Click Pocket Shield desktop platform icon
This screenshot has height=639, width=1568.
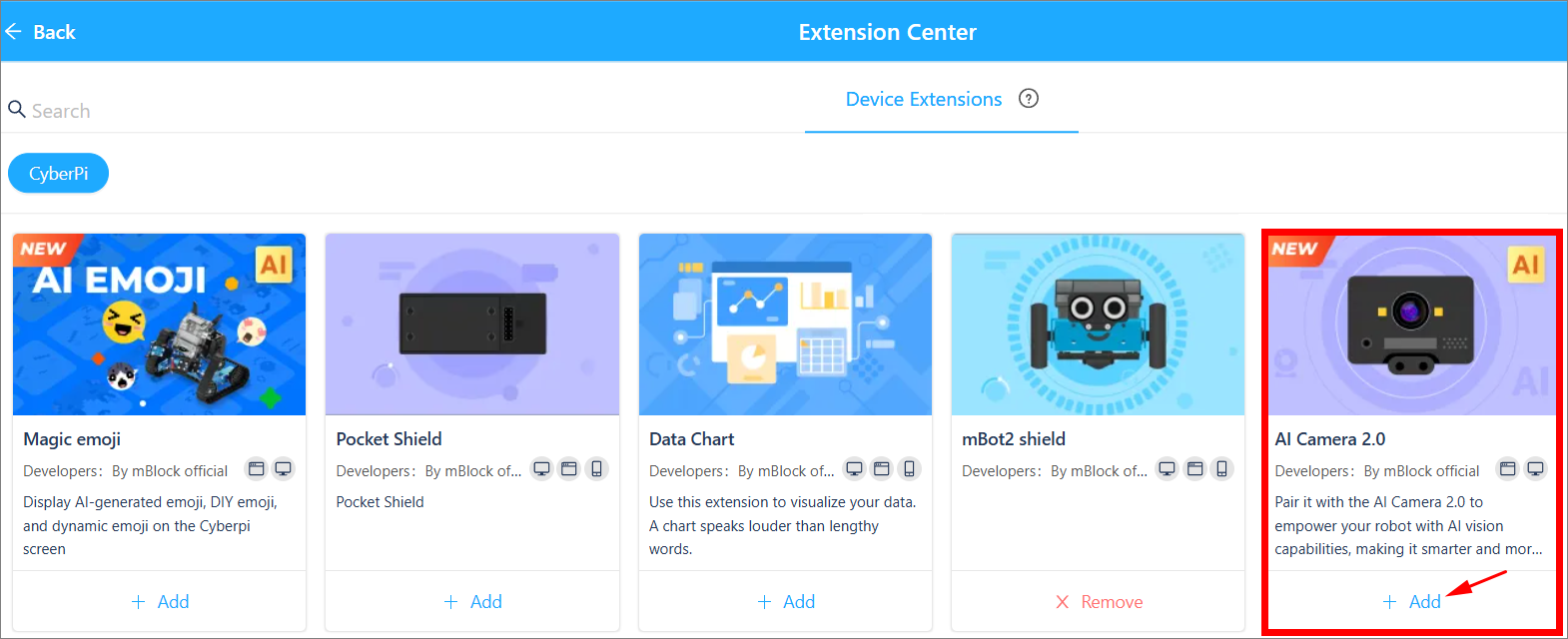(542, 469)
